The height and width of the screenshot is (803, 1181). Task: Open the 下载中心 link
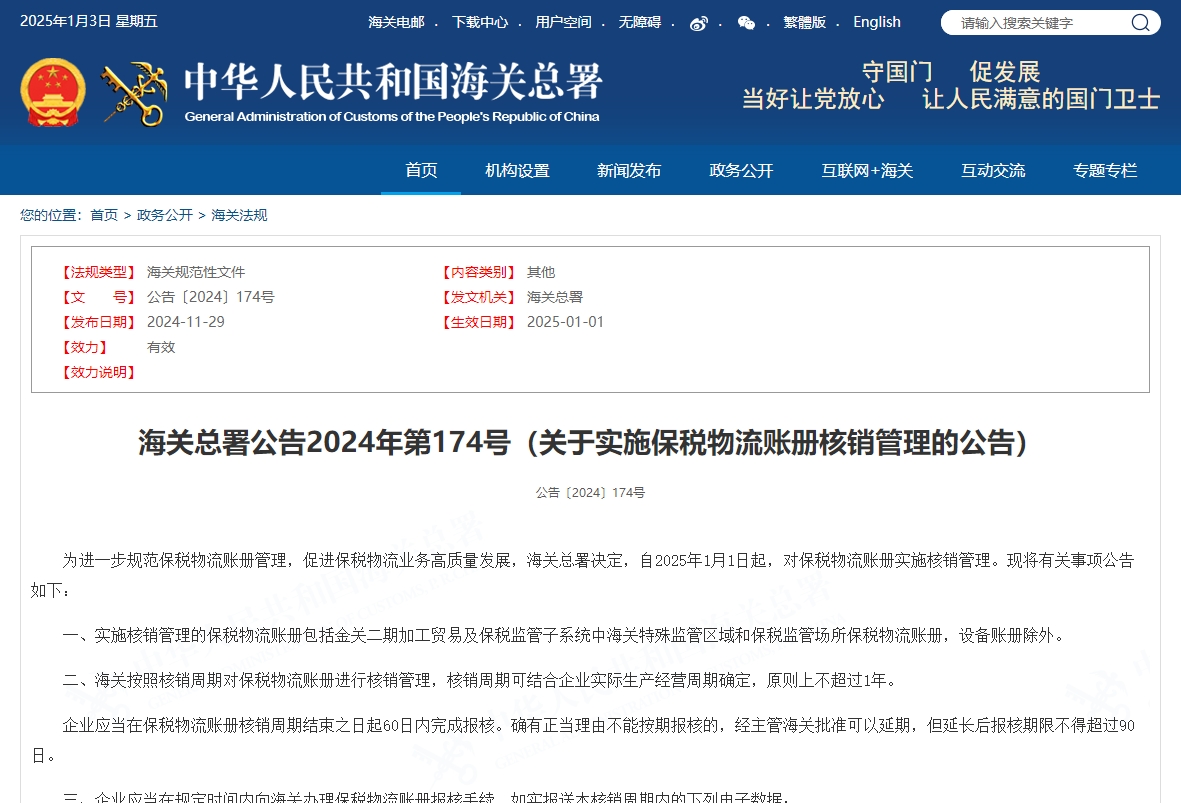click(479, 22)
